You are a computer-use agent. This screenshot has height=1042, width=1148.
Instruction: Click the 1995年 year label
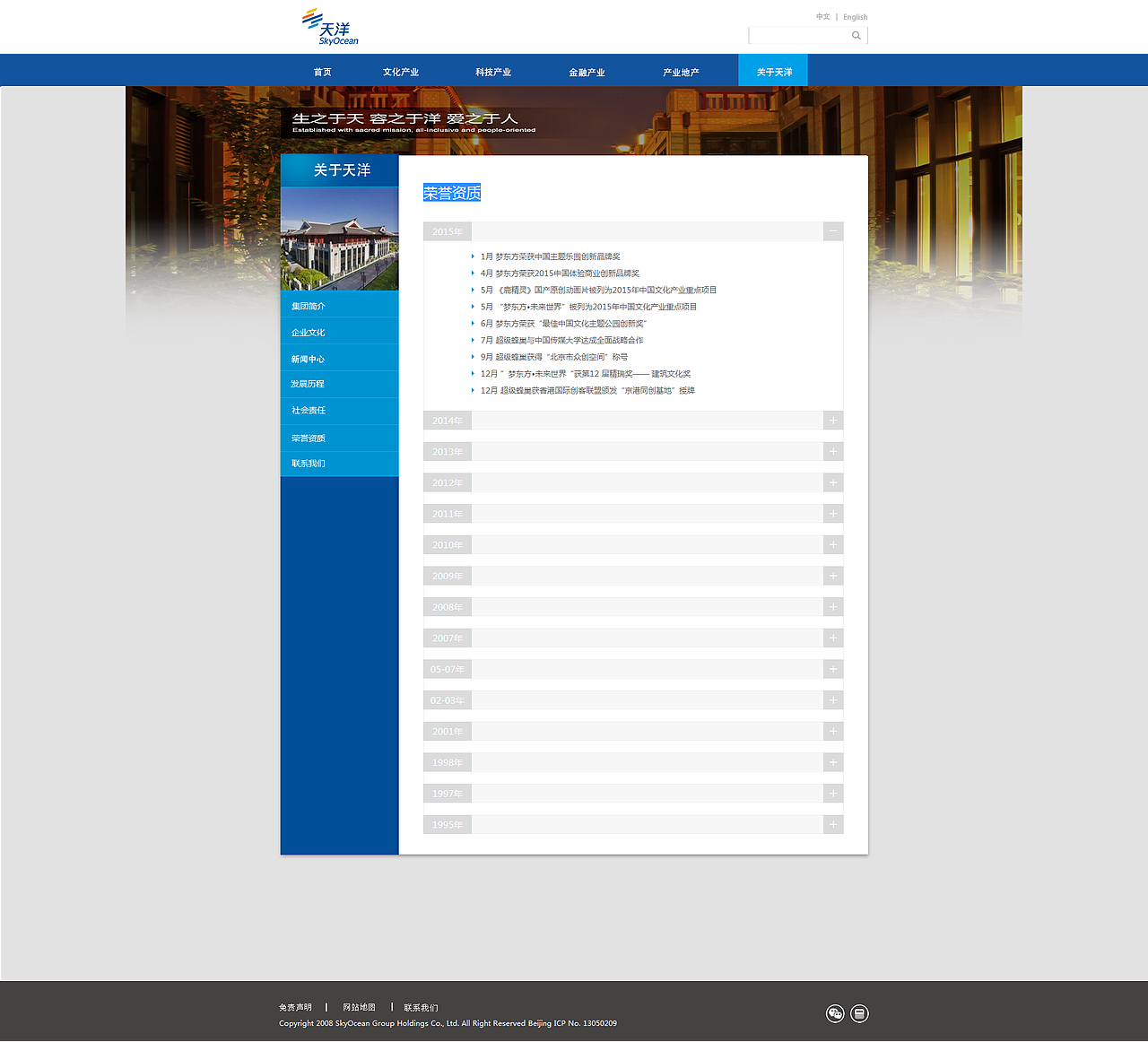(448, 824)
